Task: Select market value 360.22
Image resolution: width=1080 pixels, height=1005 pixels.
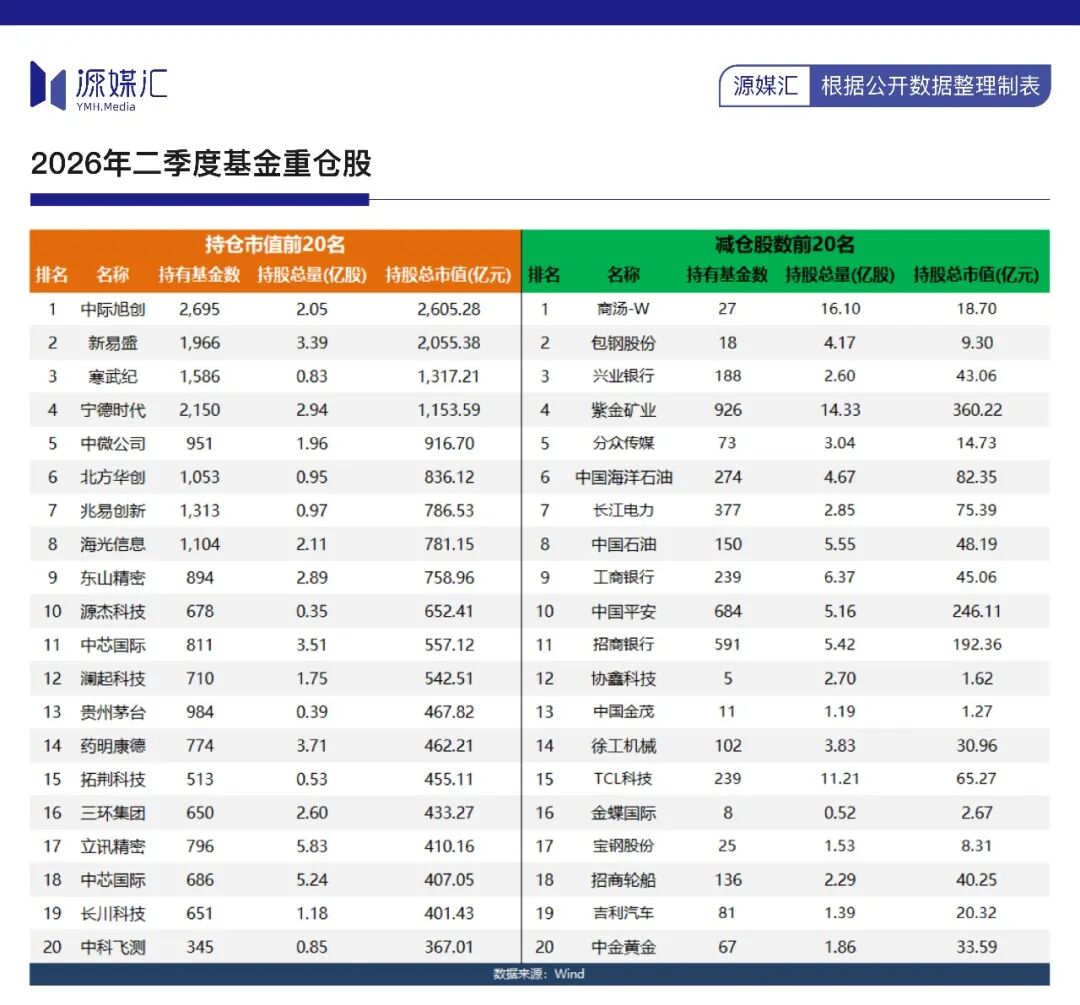Action: coord(977,410)
